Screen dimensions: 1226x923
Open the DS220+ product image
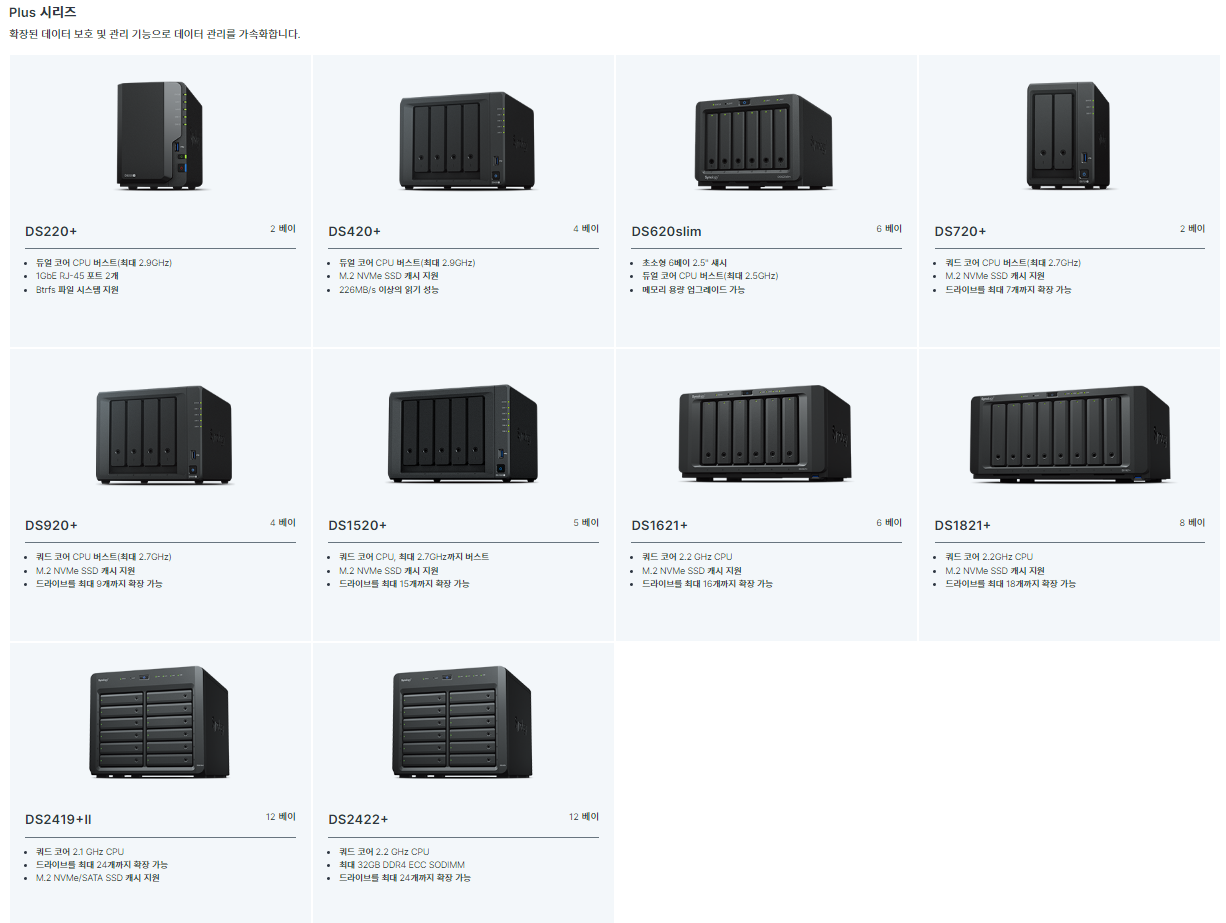coord(161,136)
